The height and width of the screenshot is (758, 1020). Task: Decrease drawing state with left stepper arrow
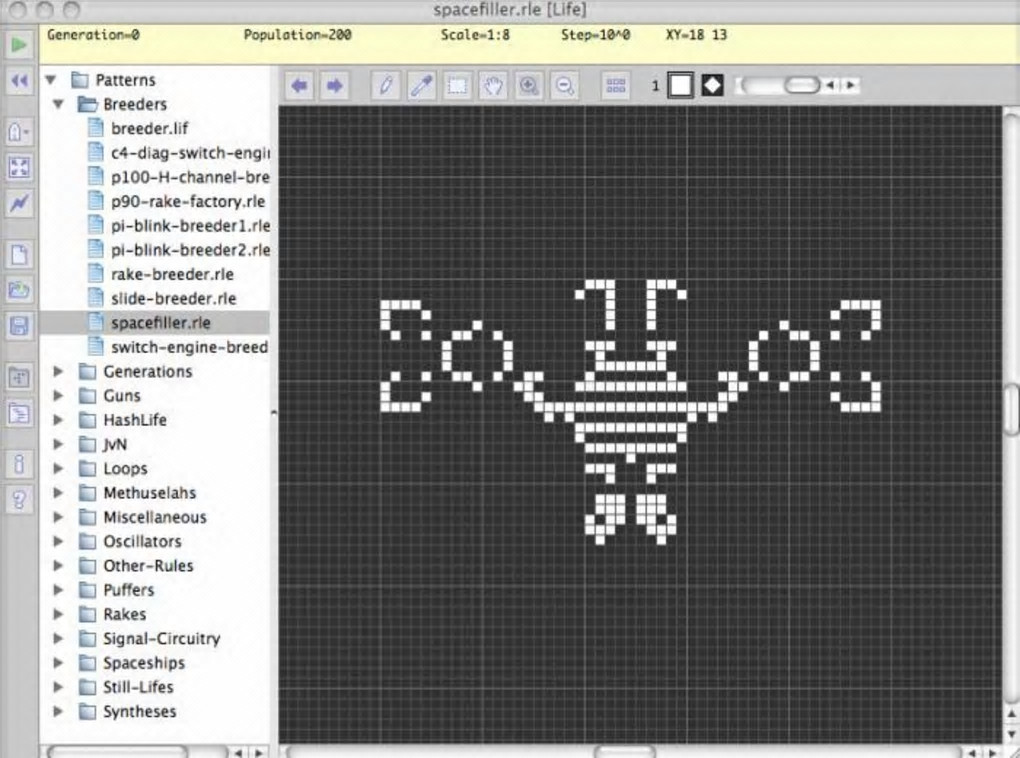point(830,85)
